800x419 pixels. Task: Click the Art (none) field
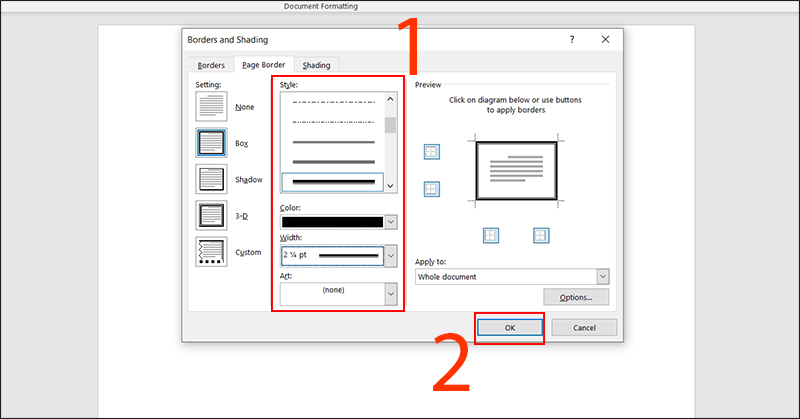[332, 294]
